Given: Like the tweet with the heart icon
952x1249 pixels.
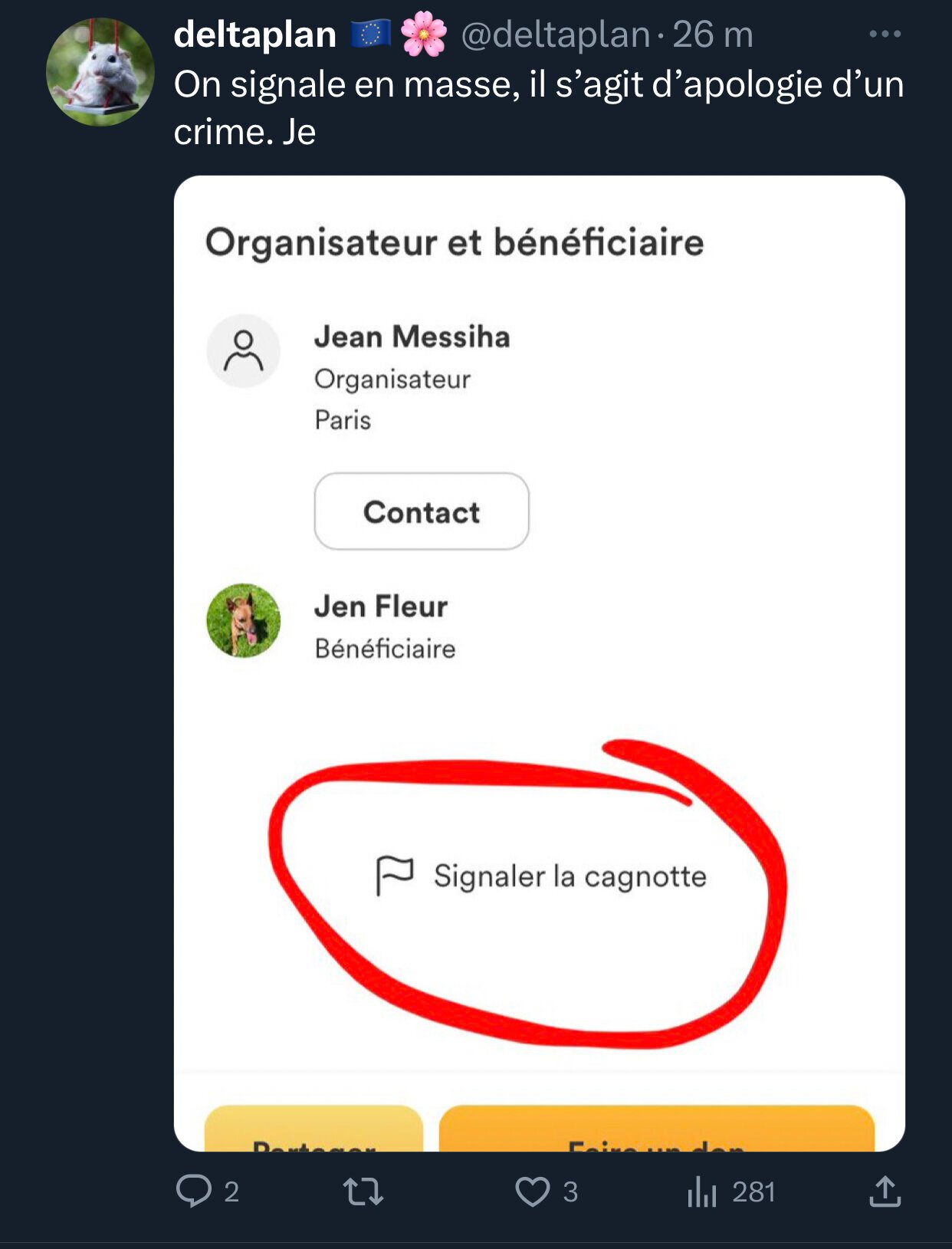Looking at the screenshot, I should (x=532, y=1192).
